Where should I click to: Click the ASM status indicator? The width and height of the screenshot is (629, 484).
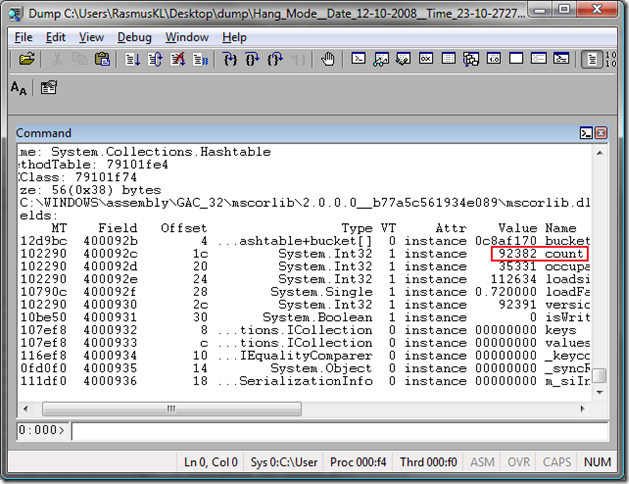point(482,462)
